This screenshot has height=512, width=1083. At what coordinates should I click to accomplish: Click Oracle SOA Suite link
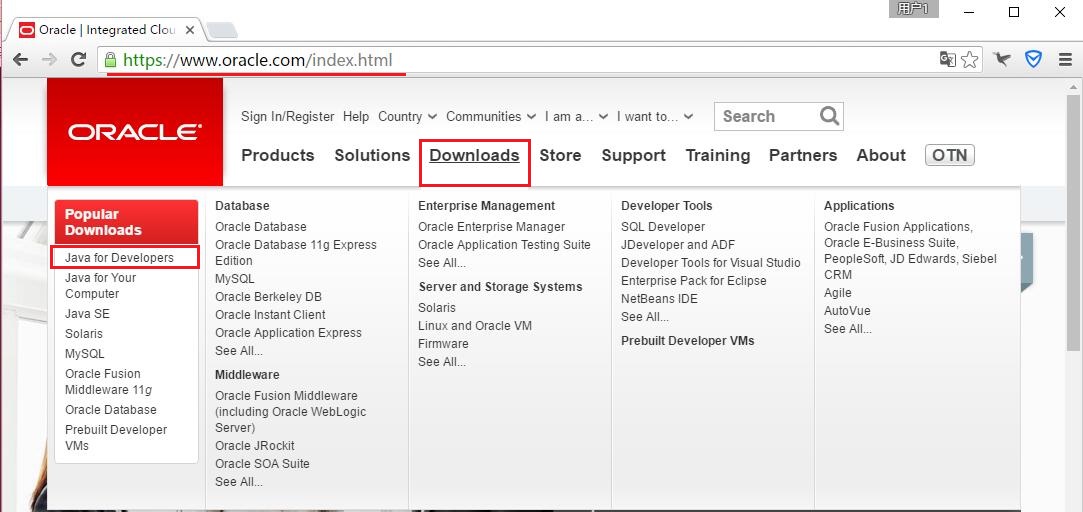[x=262, y=464]
